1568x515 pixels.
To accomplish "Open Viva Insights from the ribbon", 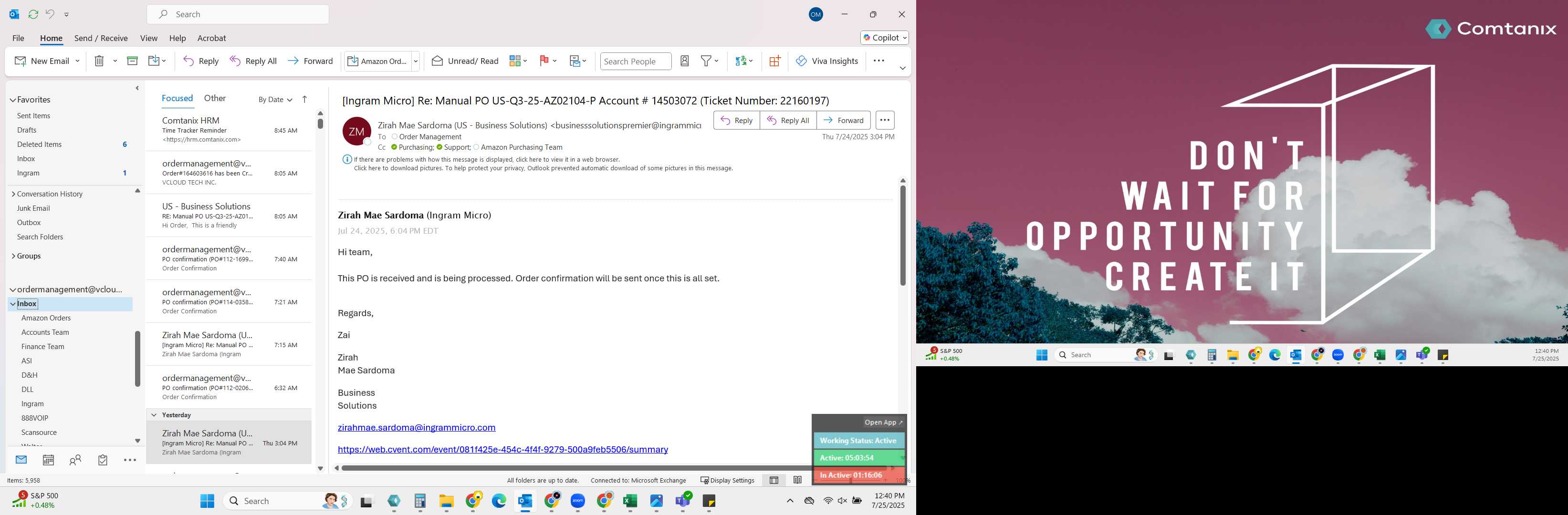I will [x=826, y=61].
